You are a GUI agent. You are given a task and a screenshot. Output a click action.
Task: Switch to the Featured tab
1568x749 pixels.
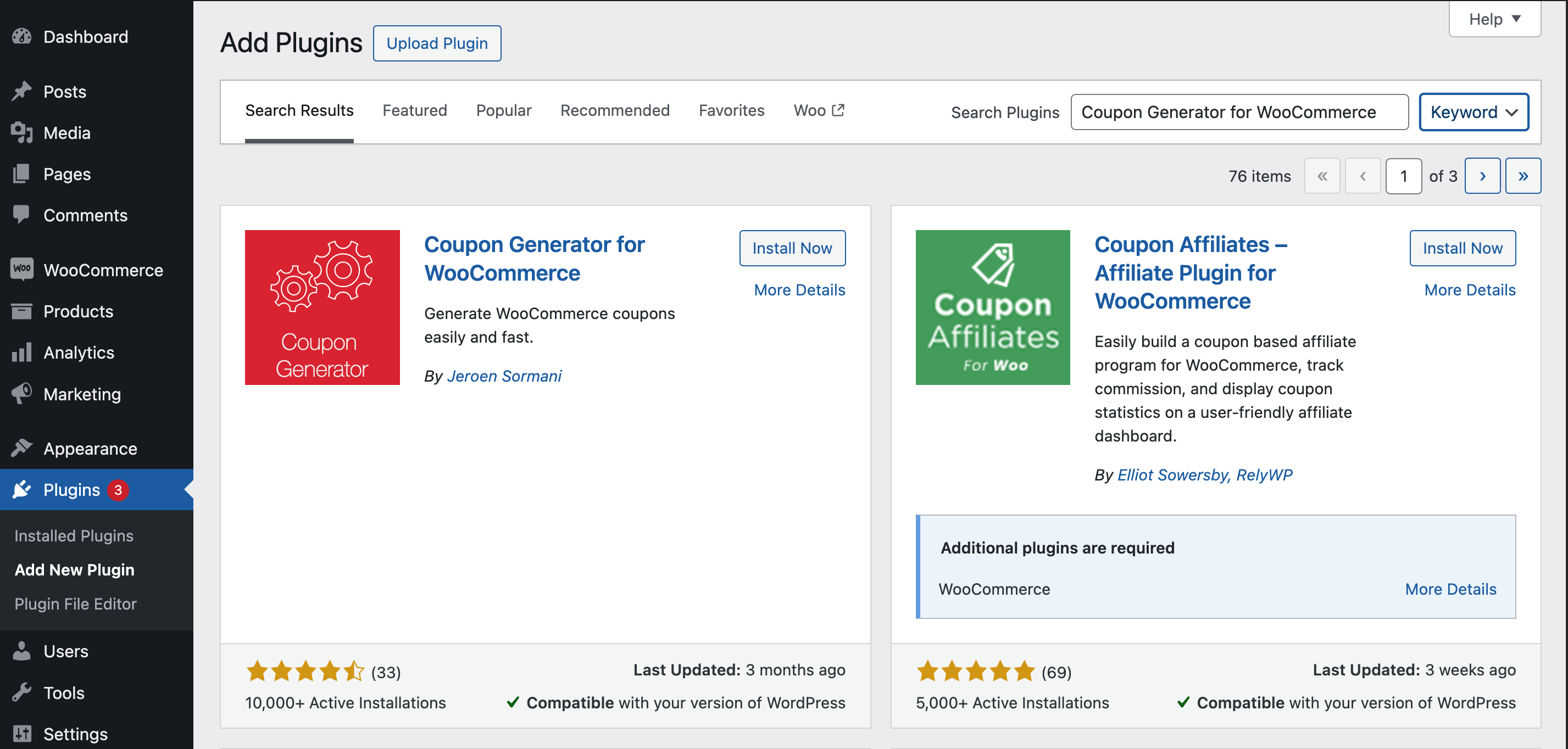414,110
